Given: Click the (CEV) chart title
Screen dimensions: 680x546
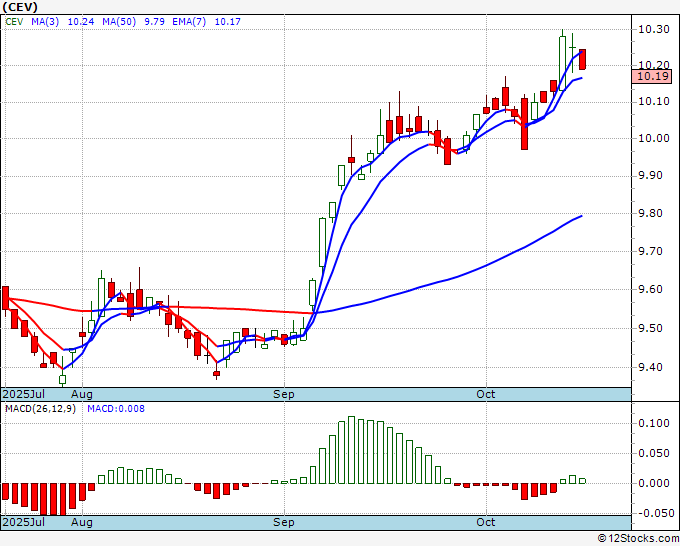Looking at the screenshot, I should [20, 7].
